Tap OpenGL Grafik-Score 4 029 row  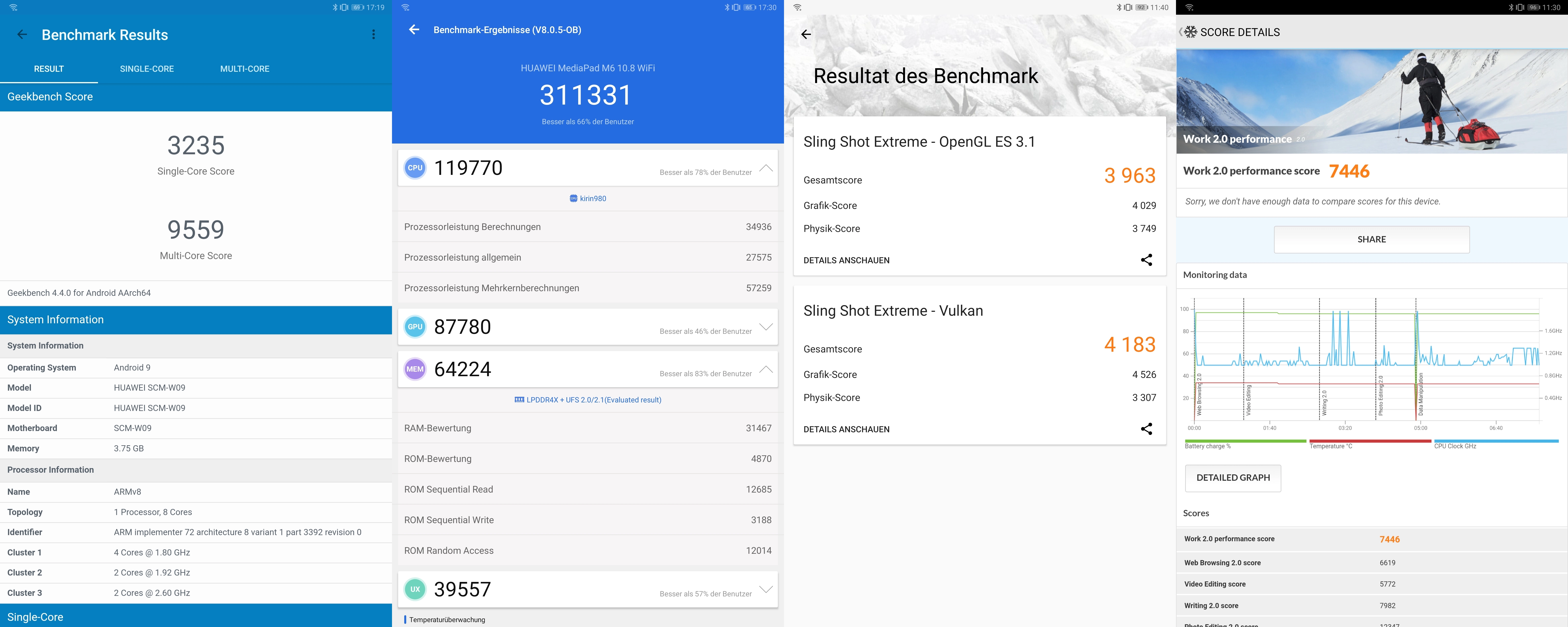click(980, 206)
